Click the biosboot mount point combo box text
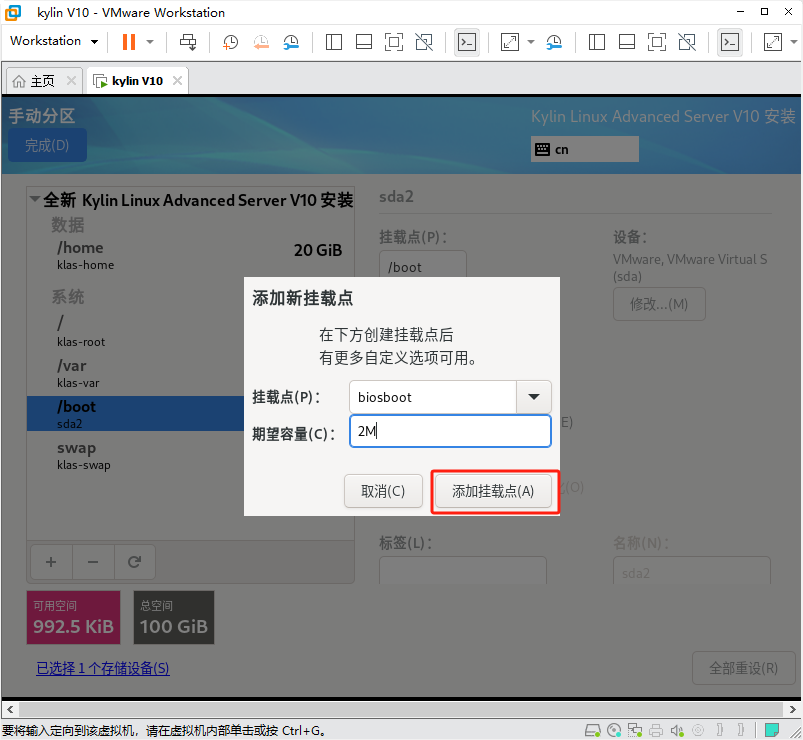 coord(433,397)
